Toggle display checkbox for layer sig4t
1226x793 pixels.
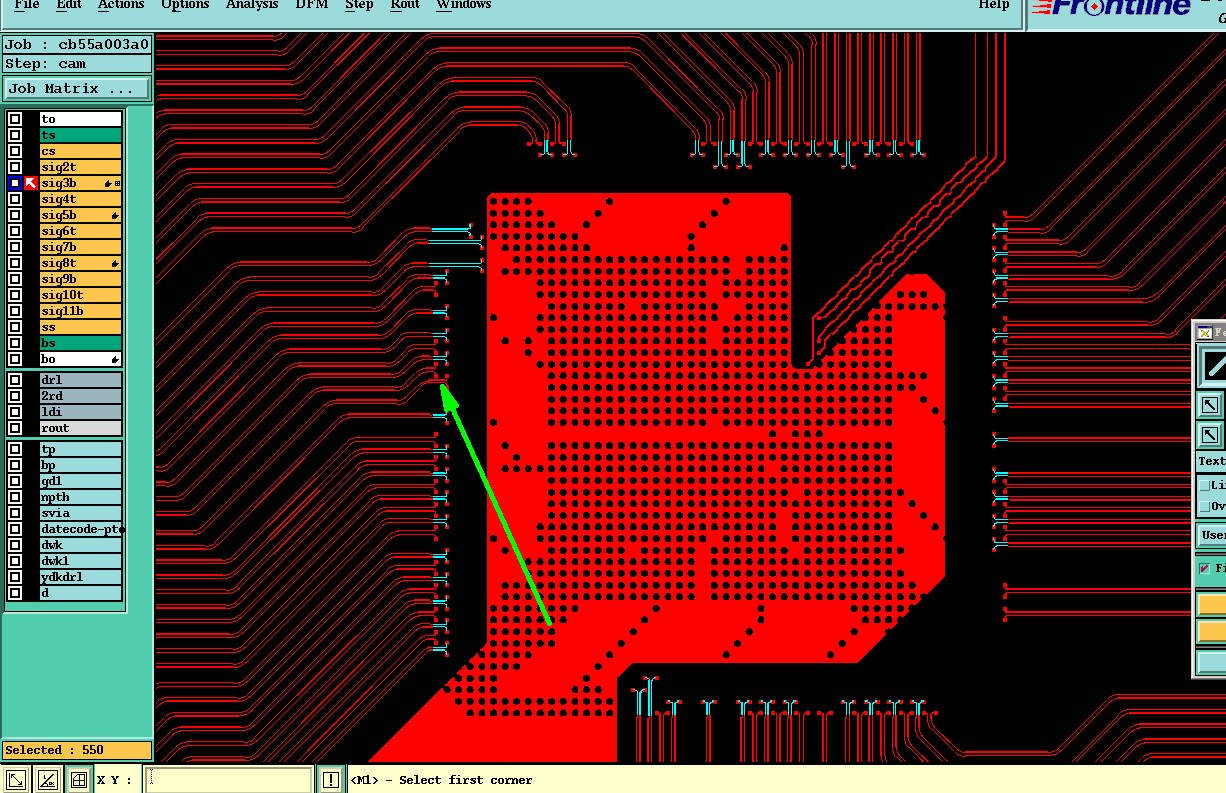15,199
